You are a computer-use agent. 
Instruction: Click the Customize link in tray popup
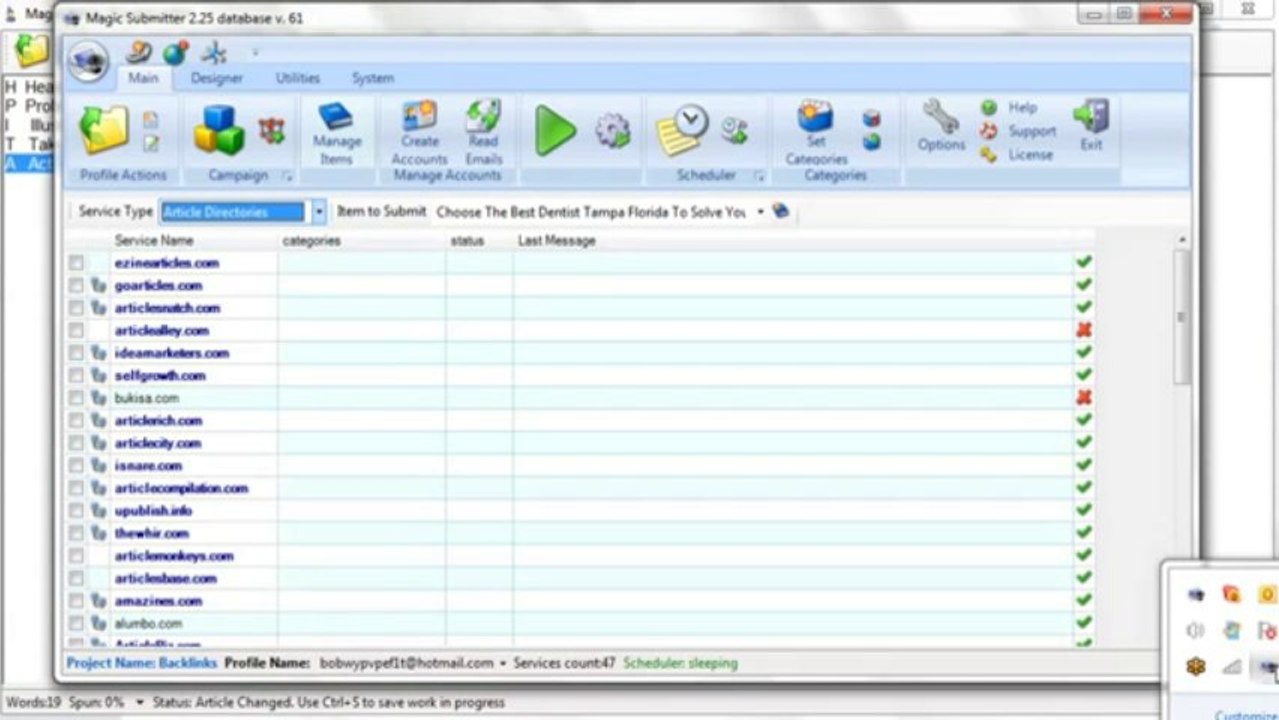pos(1246,714)
